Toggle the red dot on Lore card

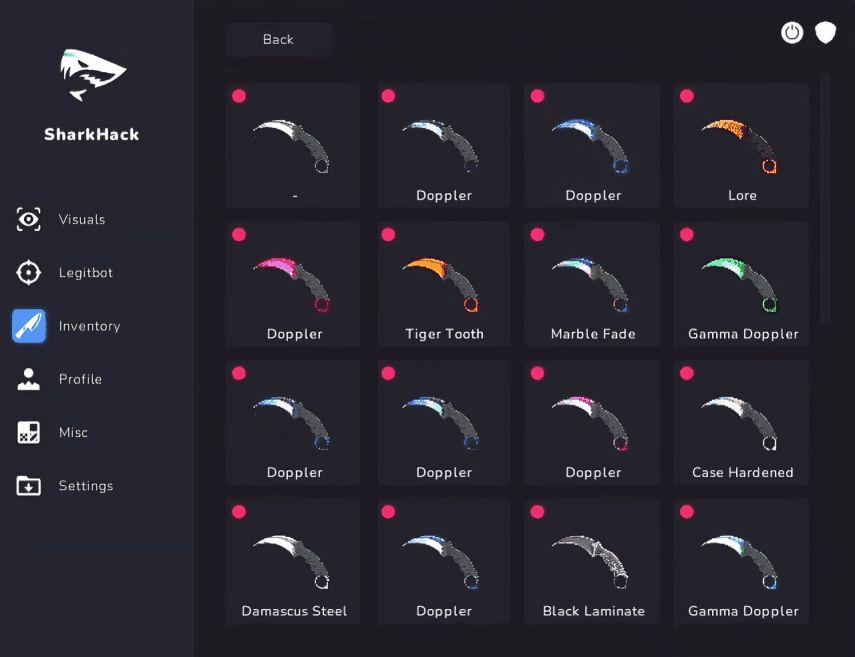point(687,96)
